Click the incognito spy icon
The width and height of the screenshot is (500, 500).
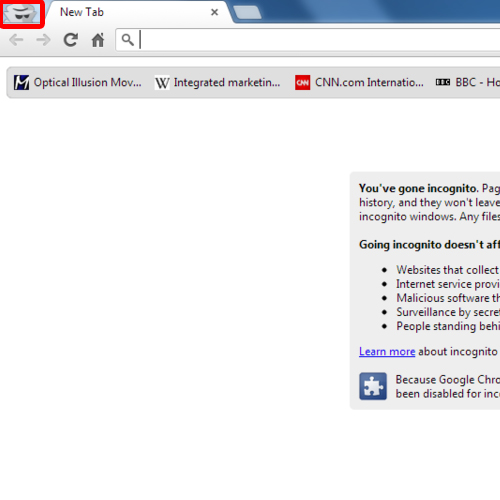click(22, 13)
